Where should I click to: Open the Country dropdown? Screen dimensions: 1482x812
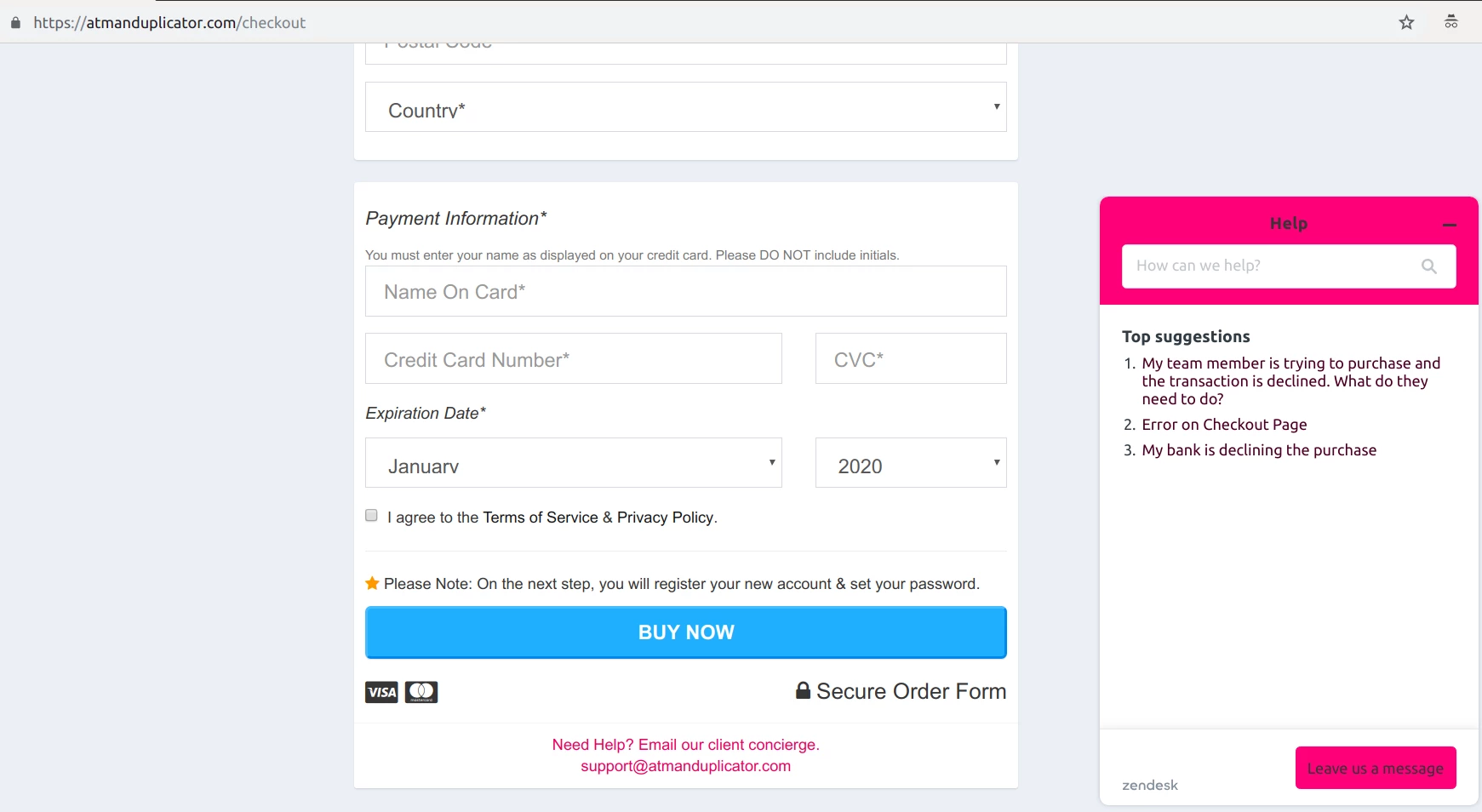[685, 107]
